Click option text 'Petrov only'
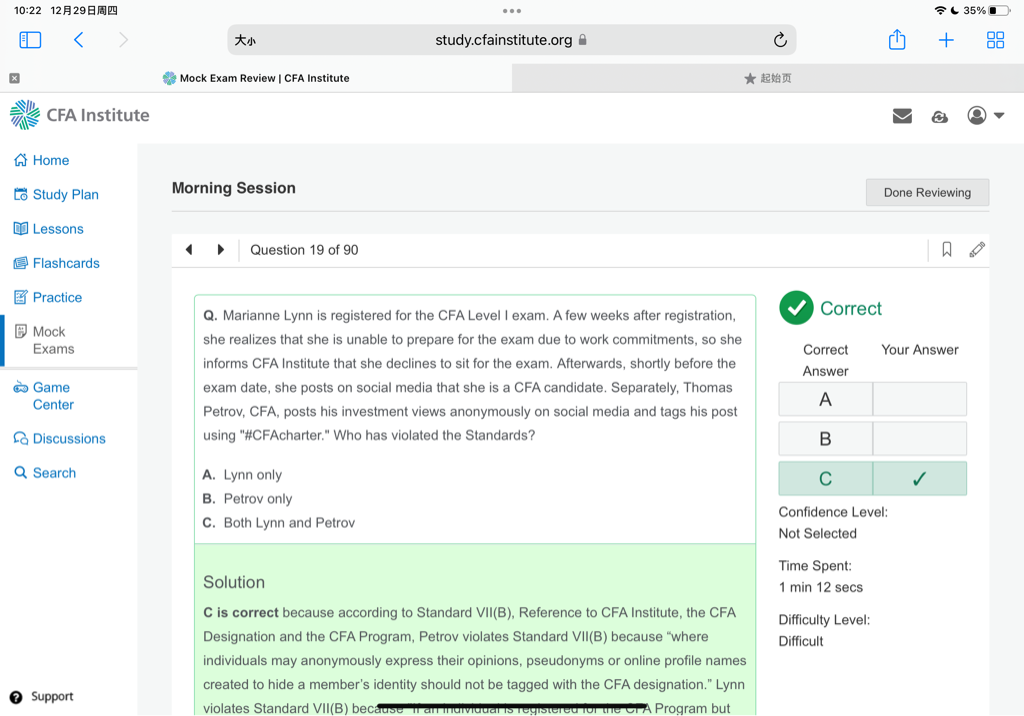The width and height of the screenshot is (1024, 716). [258, 499]
